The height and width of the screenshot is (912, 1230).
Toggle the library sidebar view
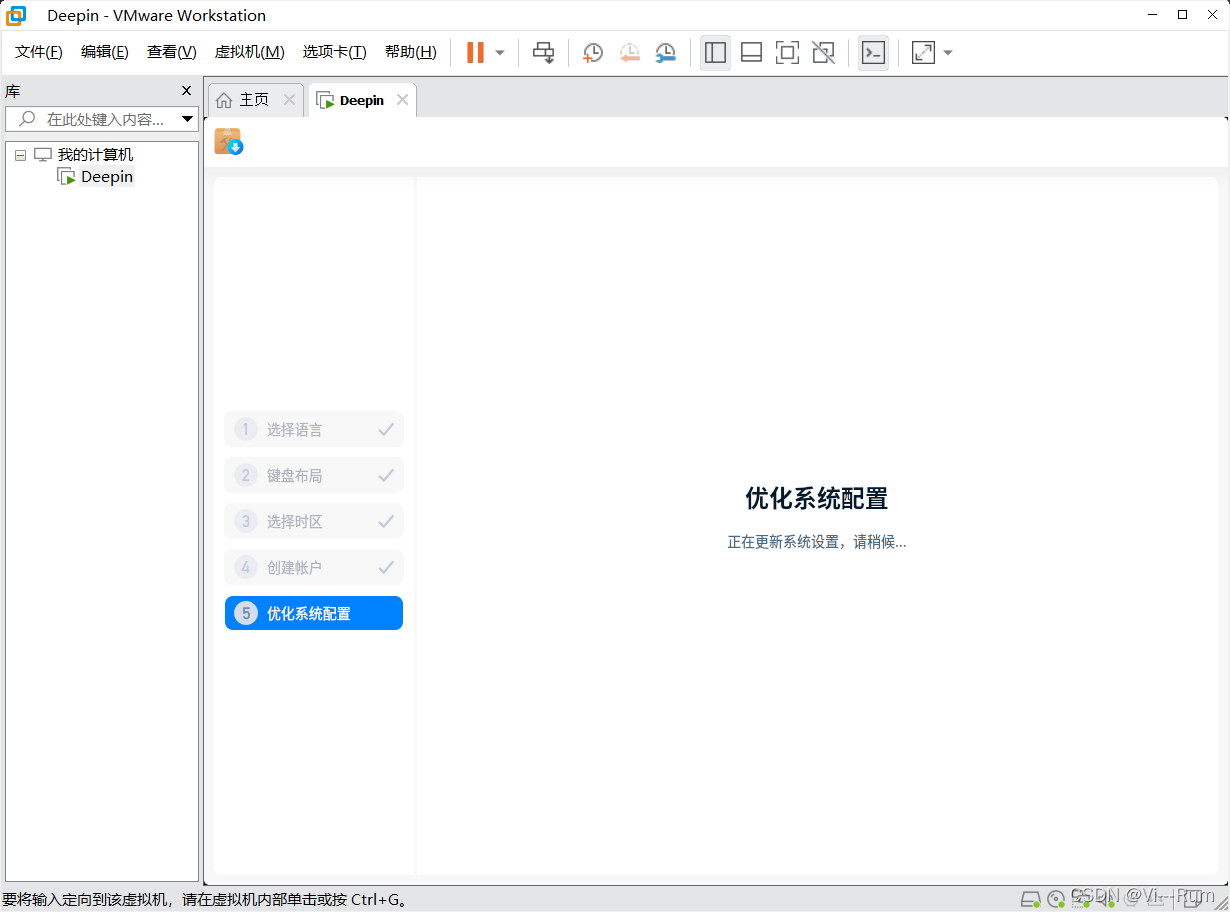(x=715, y=53)
